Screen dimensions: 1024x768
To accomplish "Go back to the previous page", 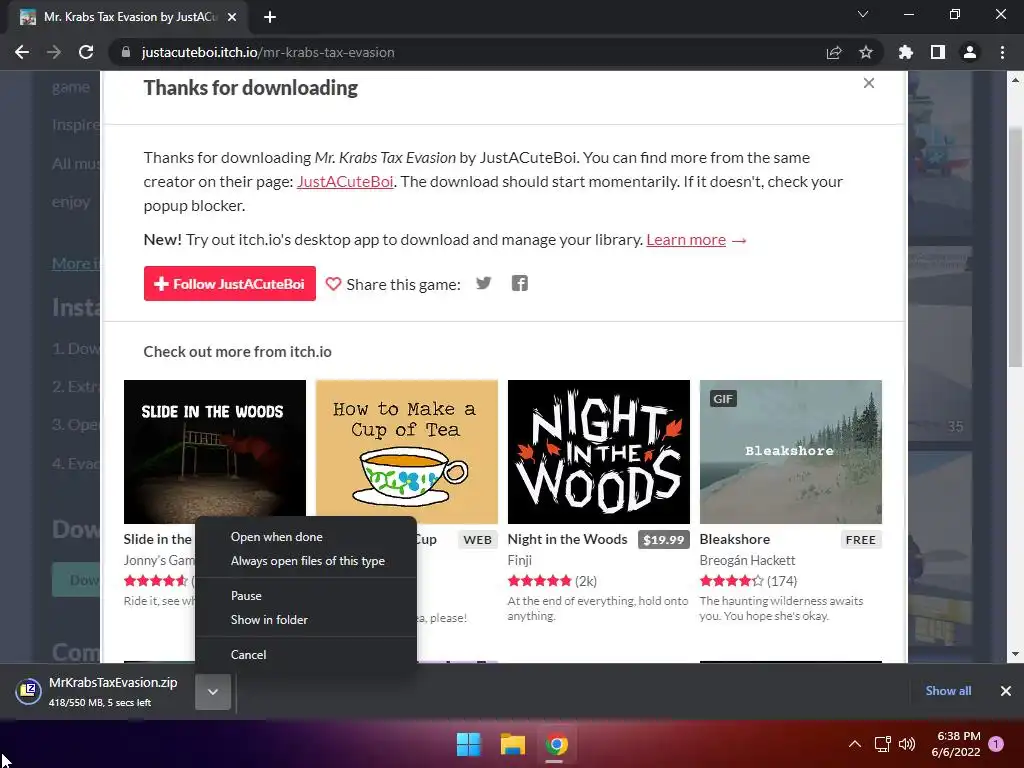I will (22, 52).
